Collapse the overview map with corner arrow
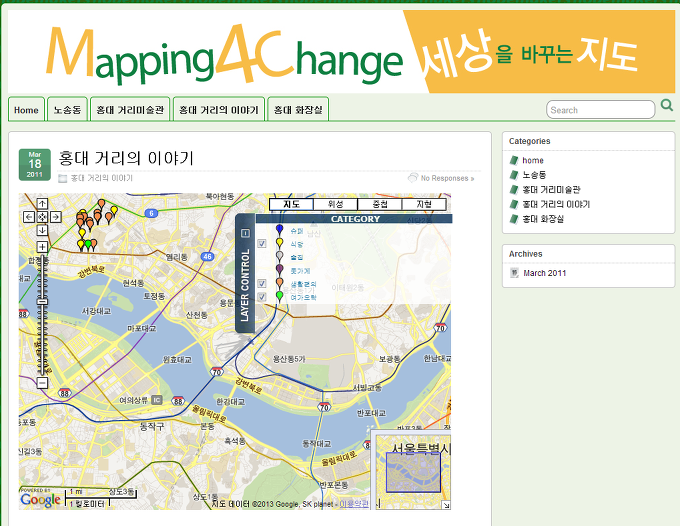The width and height of the screenshot is (680, 526). [445, 505]
